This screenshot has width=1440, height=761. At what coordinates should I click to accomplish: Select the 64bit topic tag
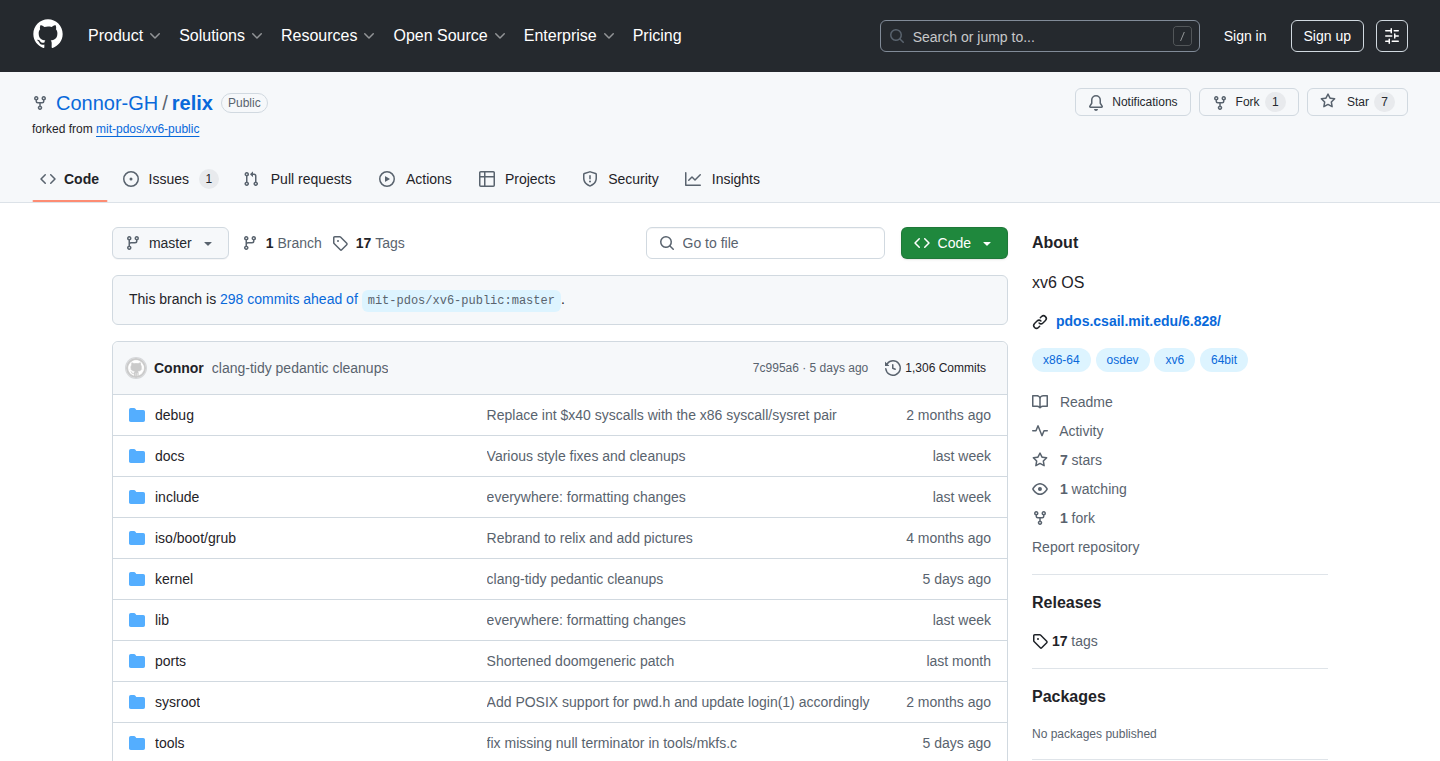click(1224, 360)
